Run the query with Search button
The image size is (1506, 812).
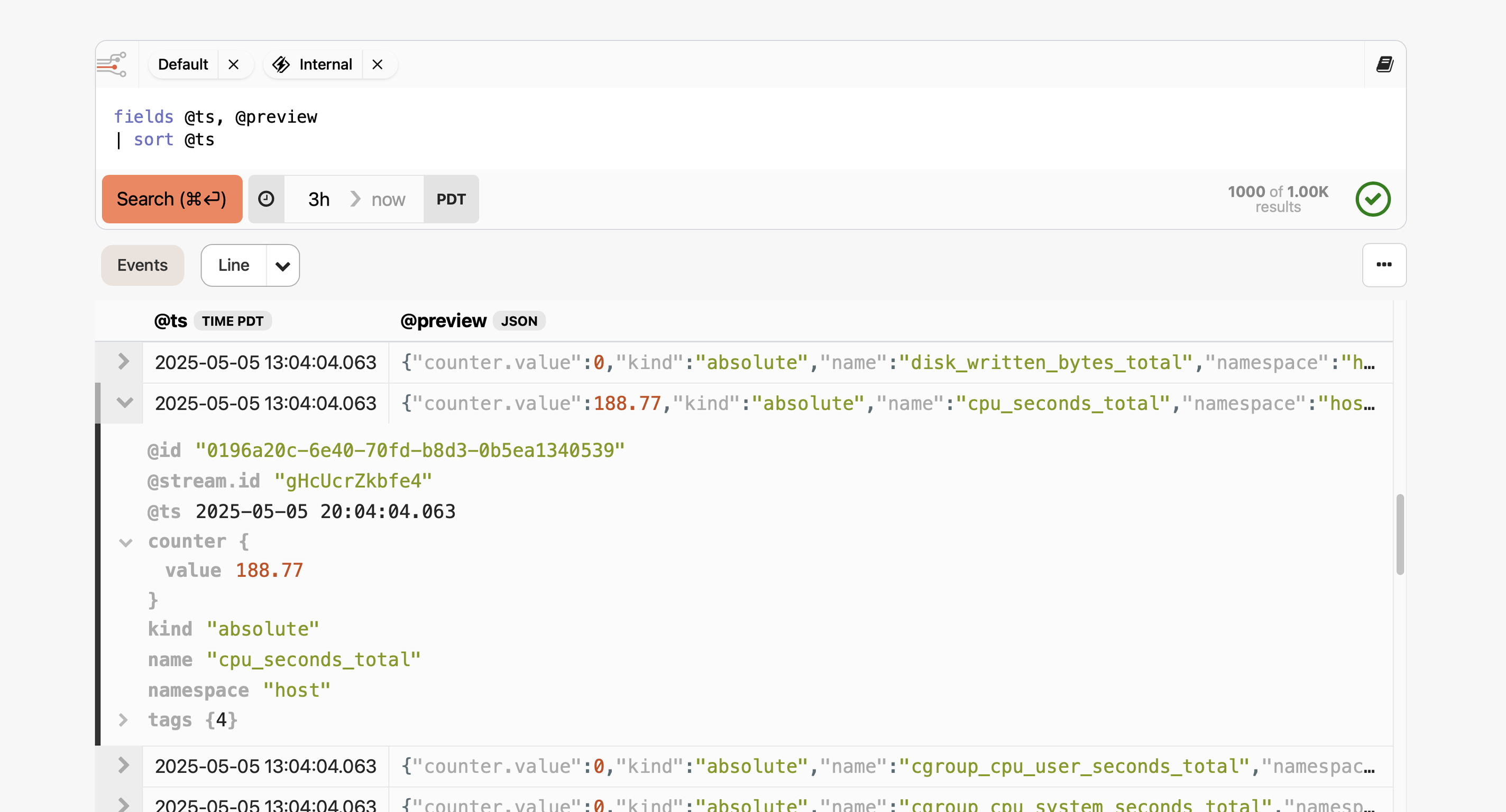tap(171, 199)
